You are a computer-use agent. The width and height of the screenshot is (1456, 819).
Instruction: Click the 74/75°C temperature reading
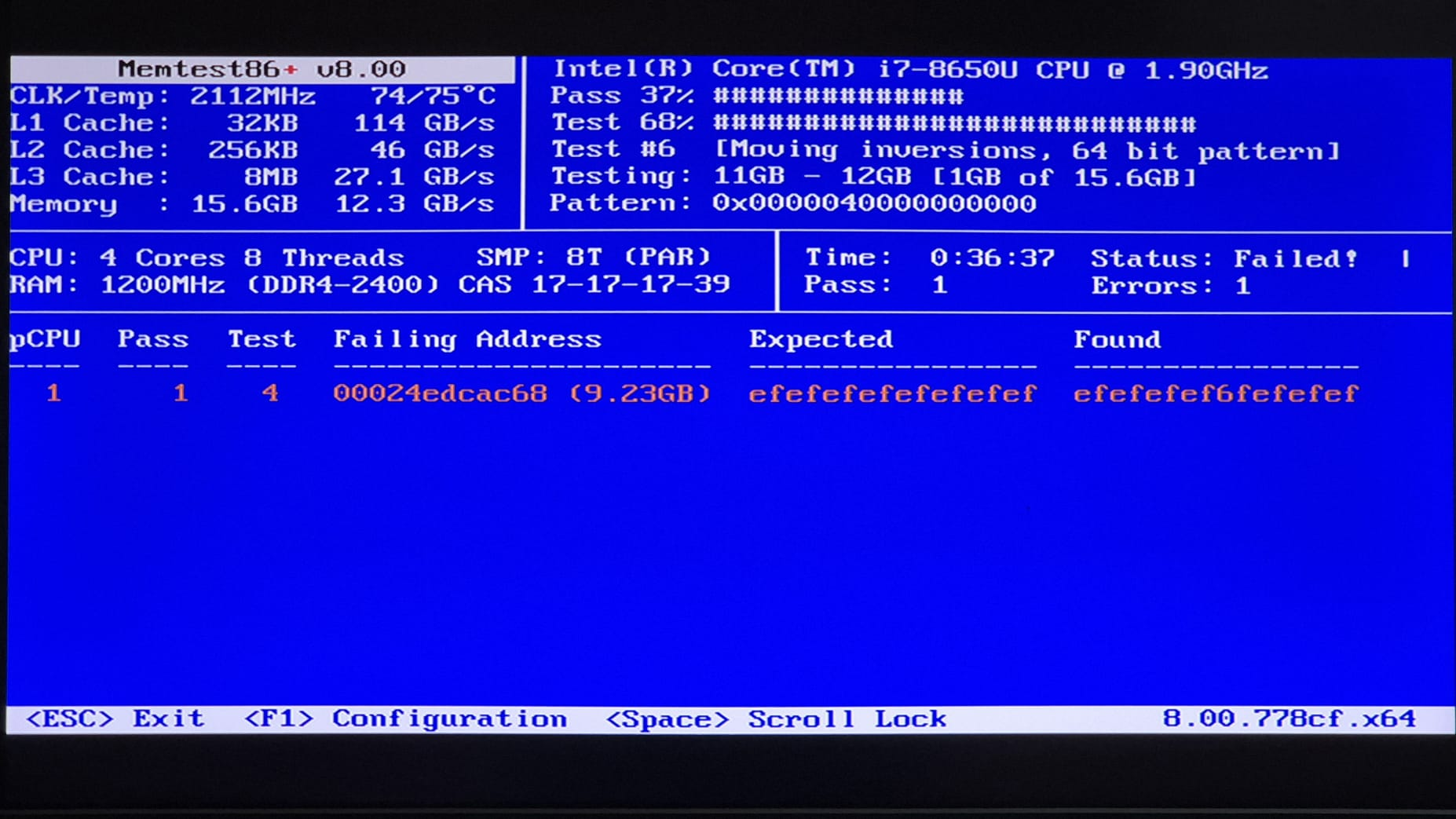[433, 96]
